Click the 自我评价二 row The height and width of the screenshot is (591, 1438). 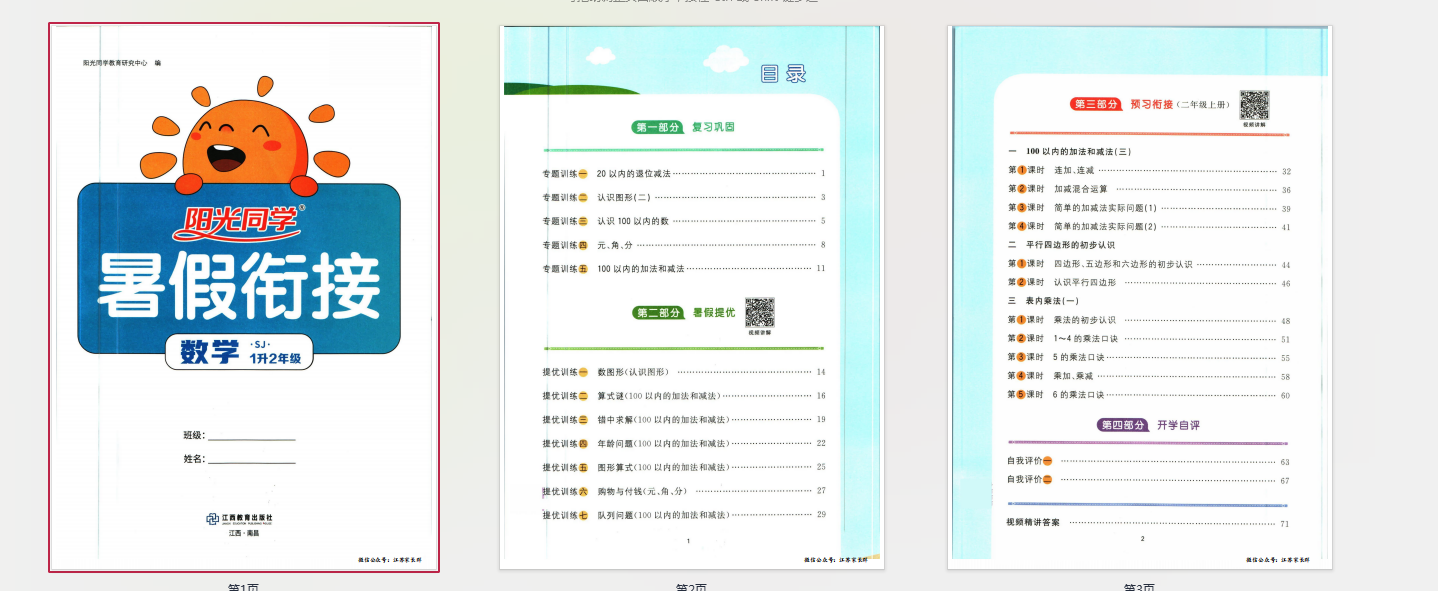pos(1149,480)
